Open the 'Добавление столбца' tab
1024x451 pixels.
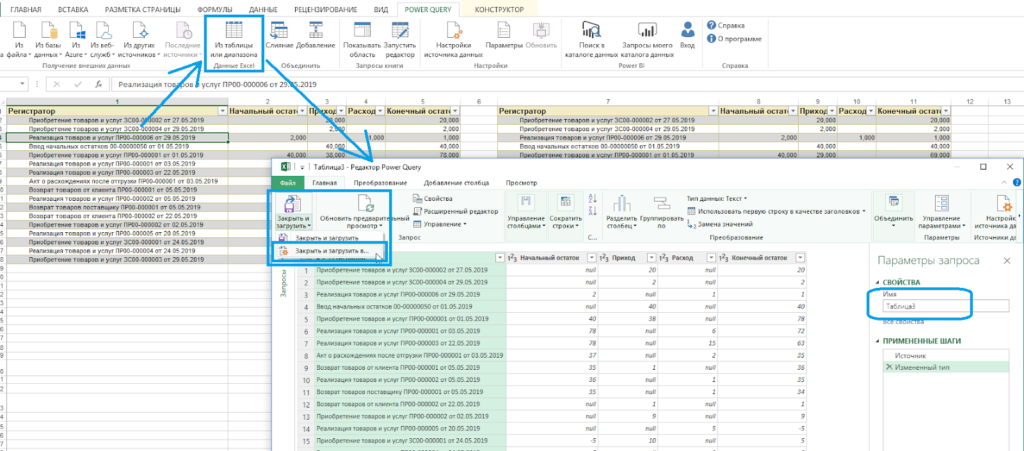click(456, 183)
